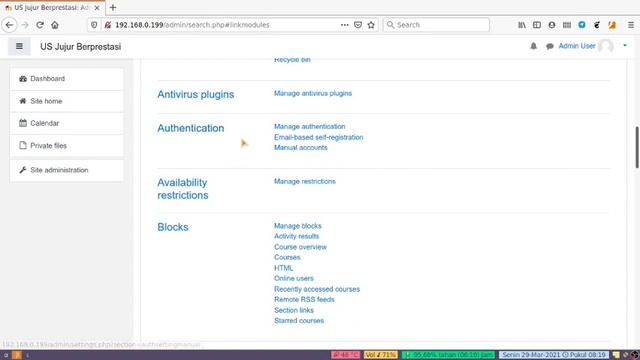Go back with the browser back arrow
The image size is (640, 360).
coord(9,25)
